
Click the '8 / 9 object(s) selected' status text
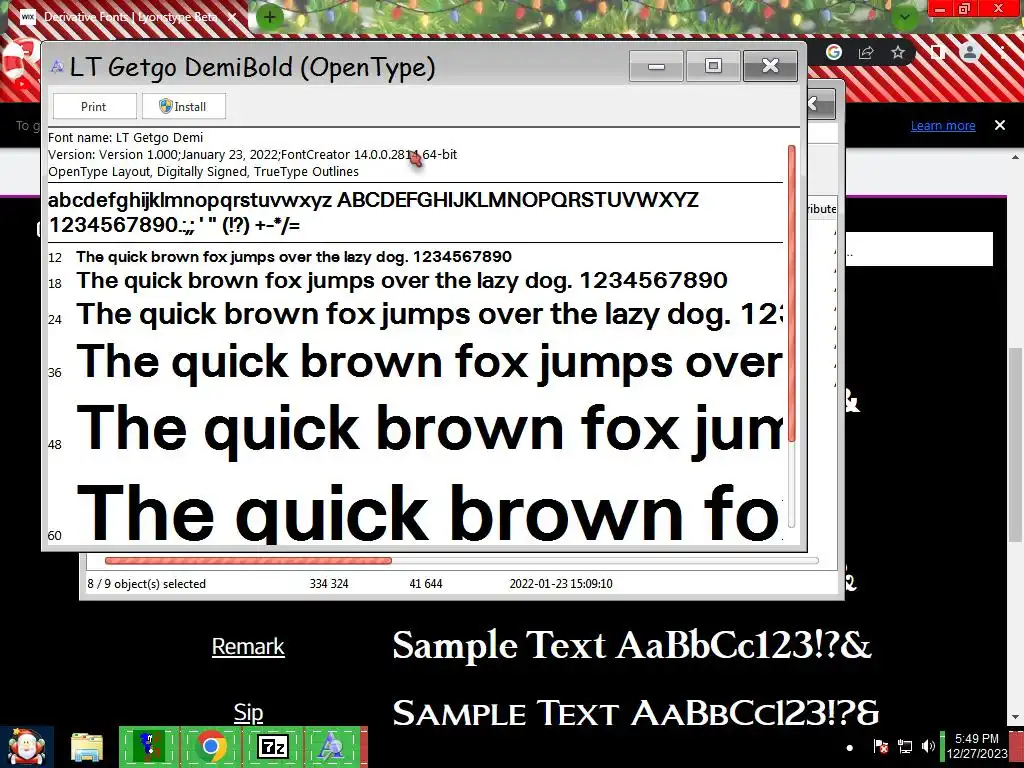146,584
